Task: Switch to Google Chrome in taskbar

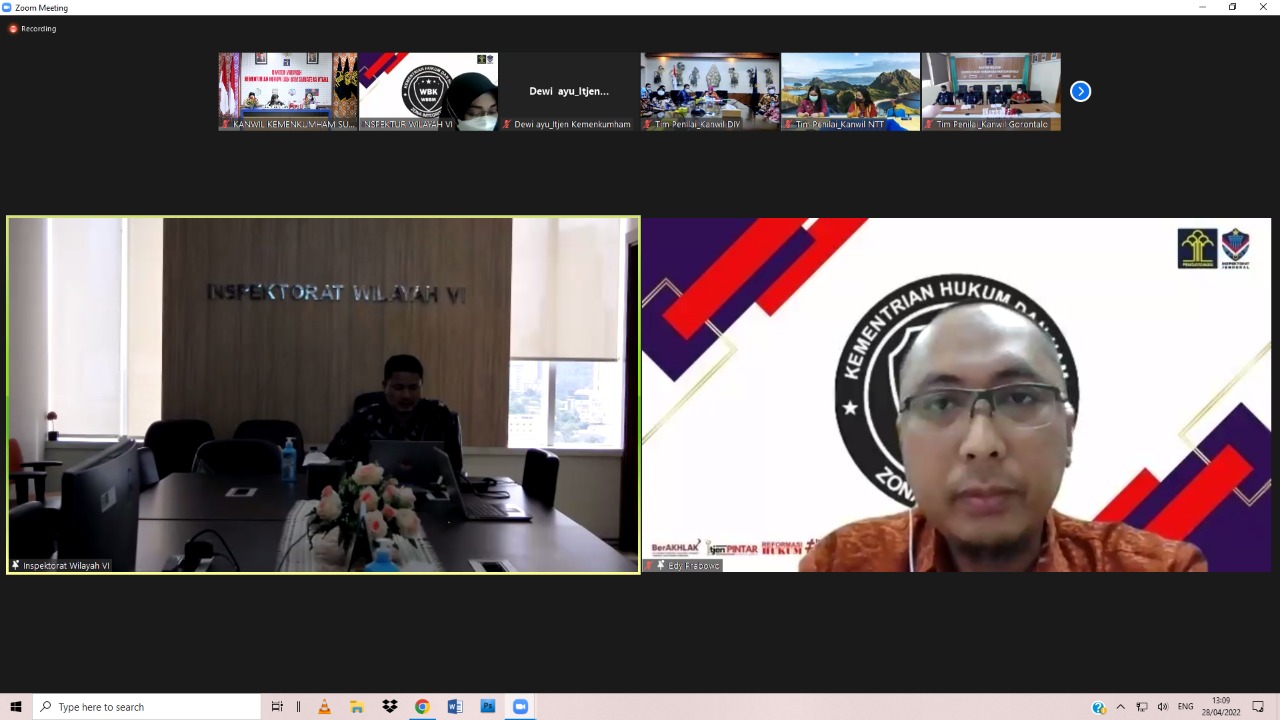Action: [x=422, y=707]
